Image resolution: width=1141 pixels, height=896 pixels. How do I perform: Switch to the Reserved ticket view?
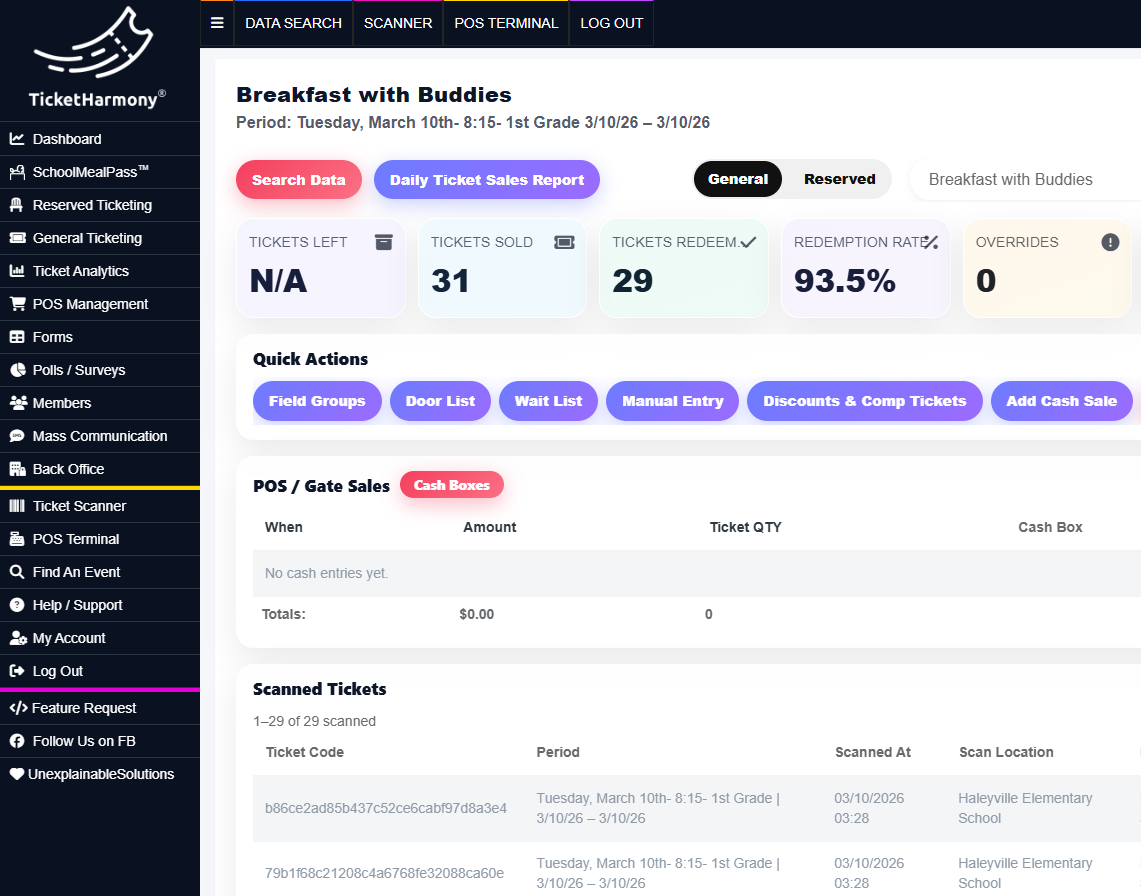pos(839,179)
